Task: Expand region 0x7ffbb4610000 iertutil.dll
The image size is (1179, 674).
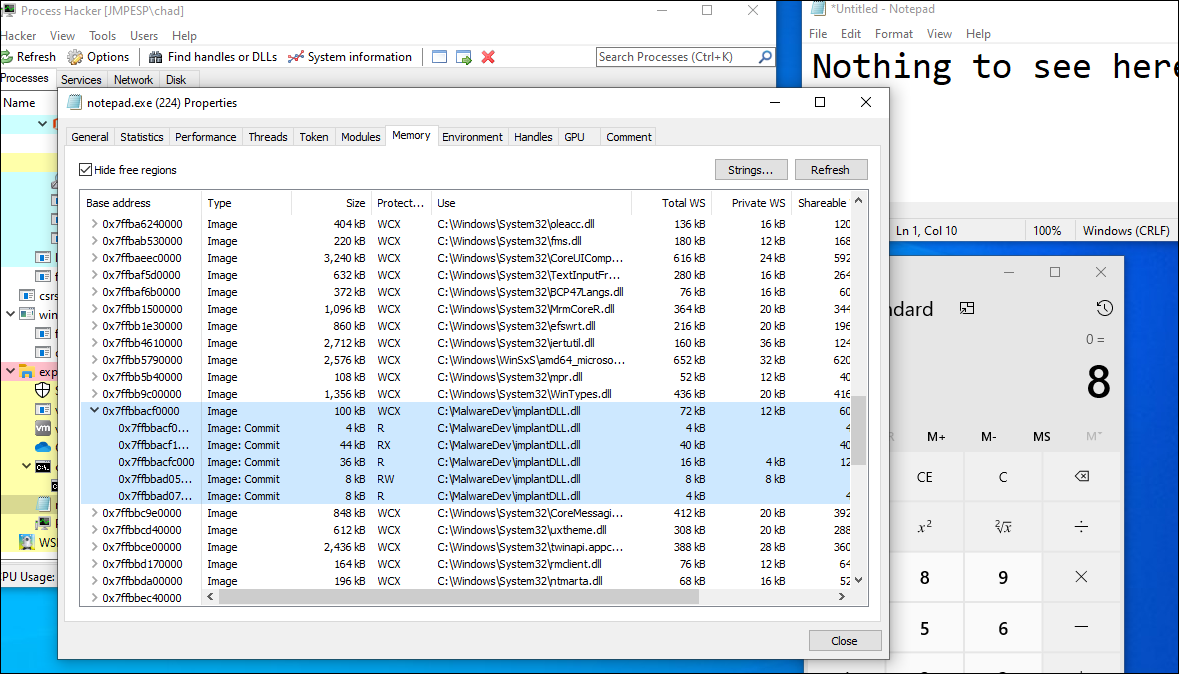Action: click(x=94, y=343)
